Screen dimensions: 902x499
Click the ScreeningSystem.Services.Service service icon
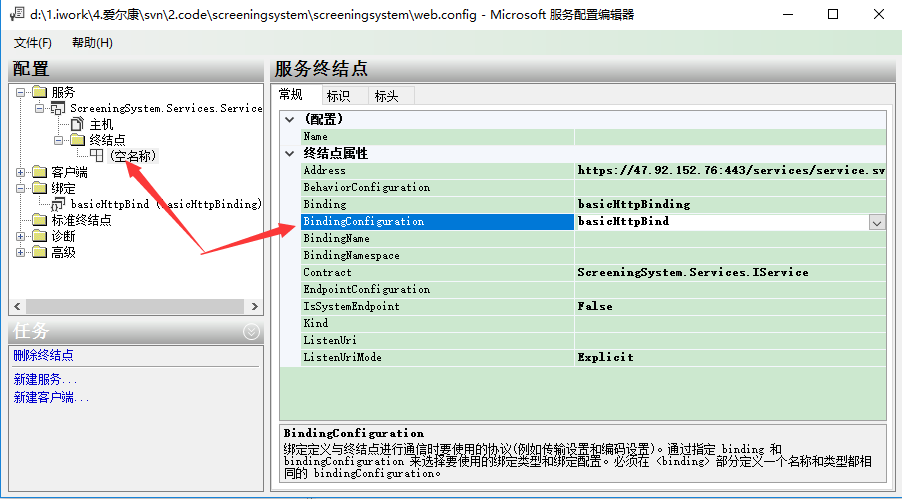click(x=58, y=108)
